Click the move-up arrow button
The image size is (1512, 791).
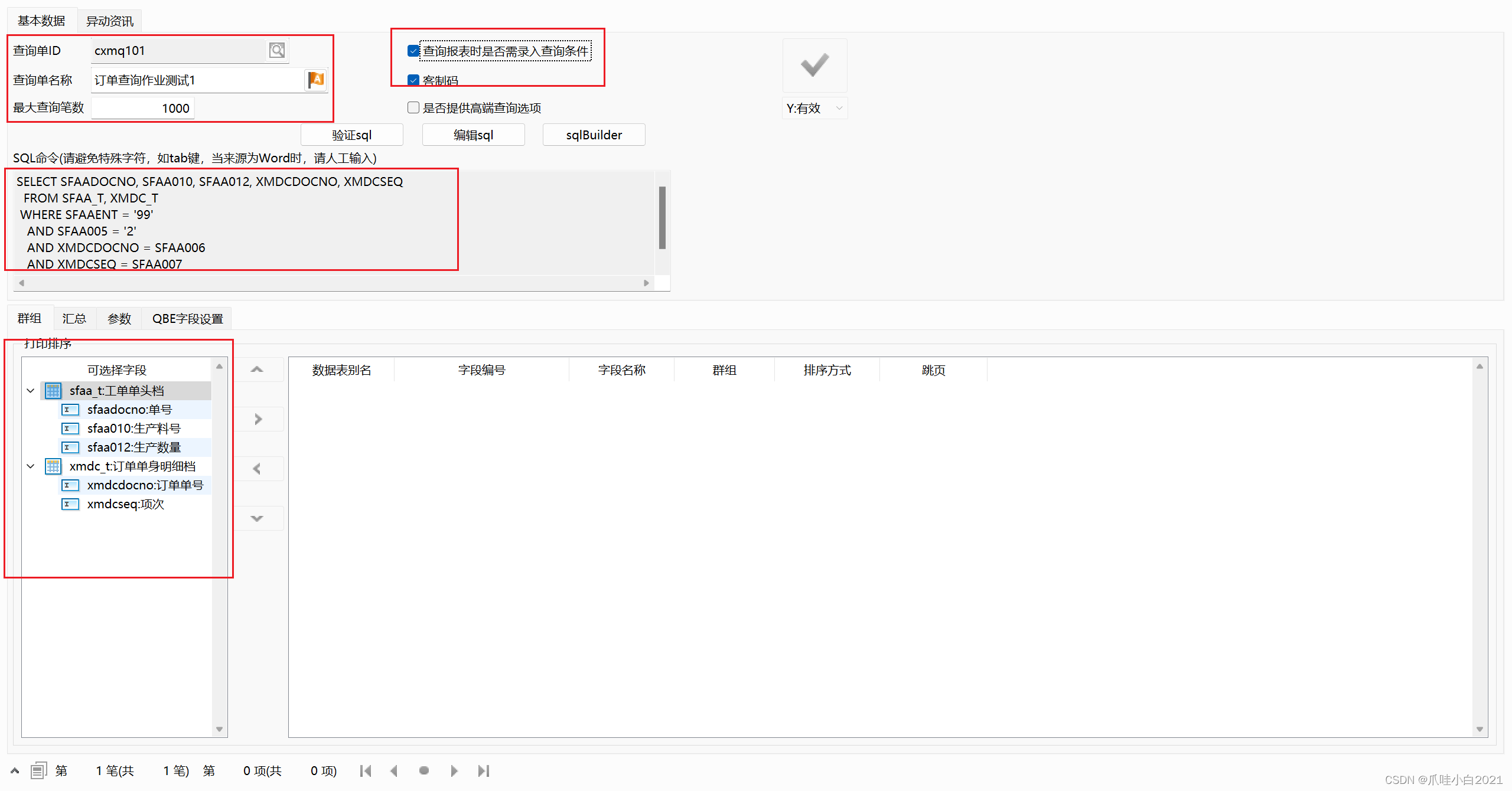click(257, 370)
